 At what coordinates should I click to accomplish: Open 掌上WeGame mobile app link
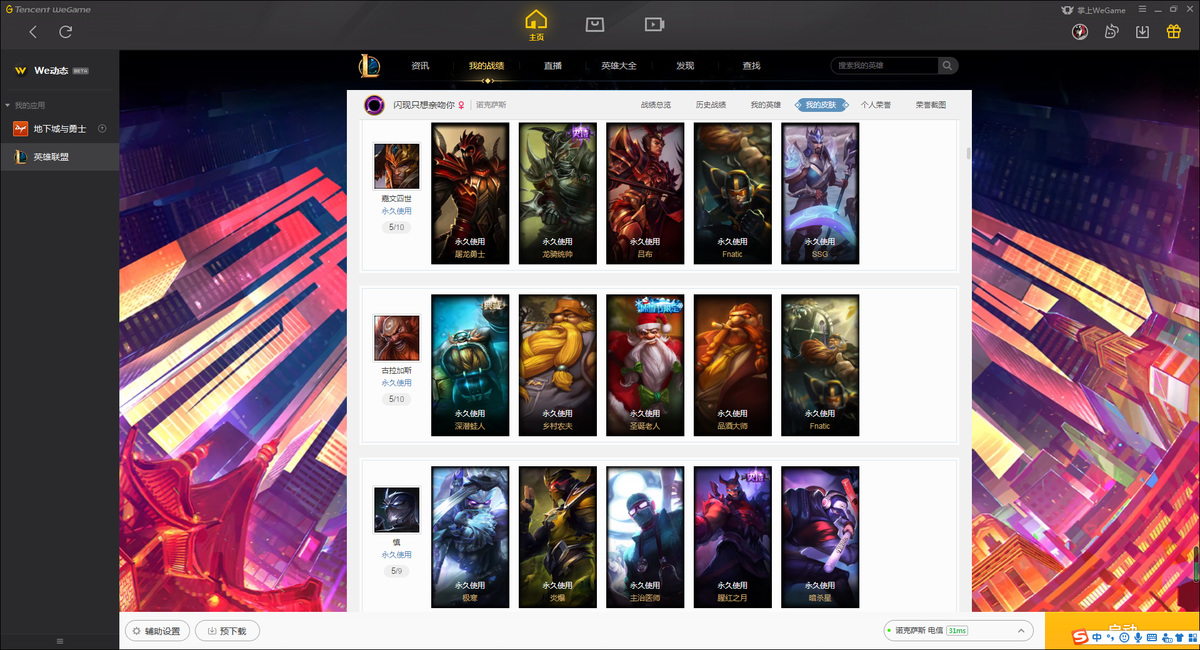[x=1094, y=10]
